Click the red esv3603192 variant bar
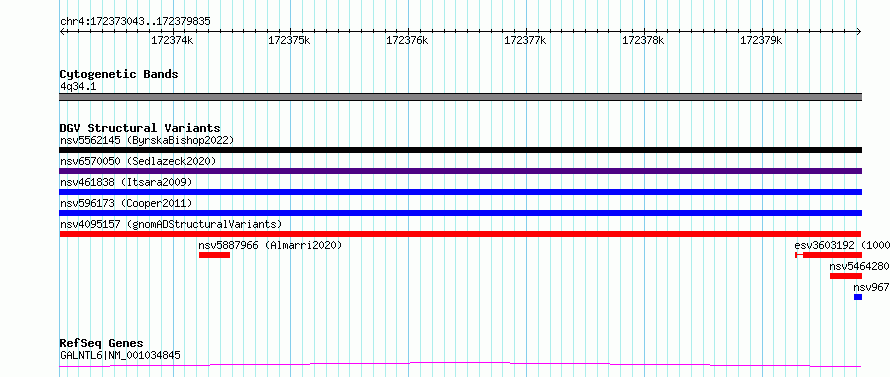Screen dimensions: 890x377 tap(828, 255)
